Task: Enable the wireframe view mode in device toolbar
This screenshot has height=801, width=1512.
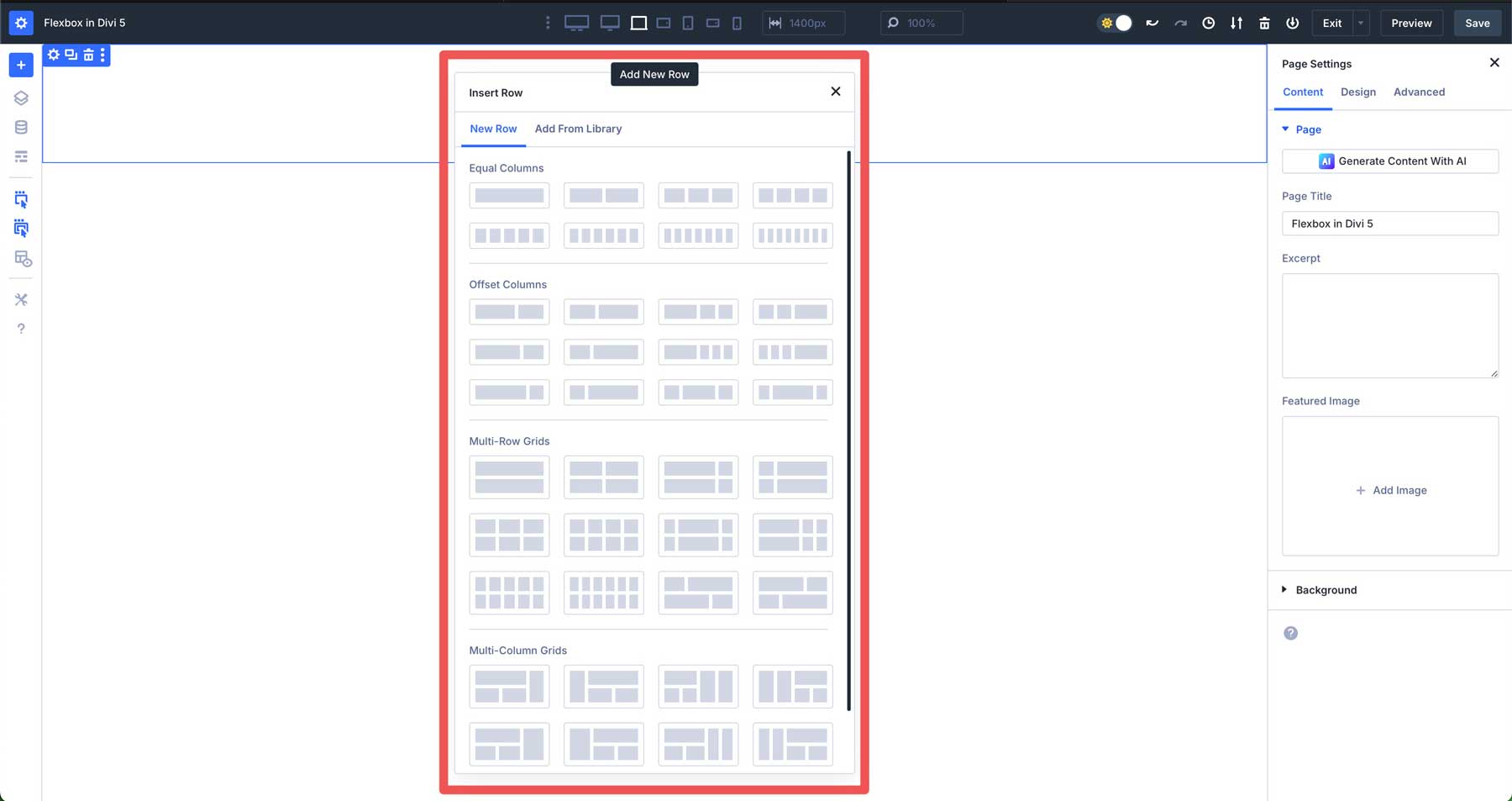Action: pos(638,23)
